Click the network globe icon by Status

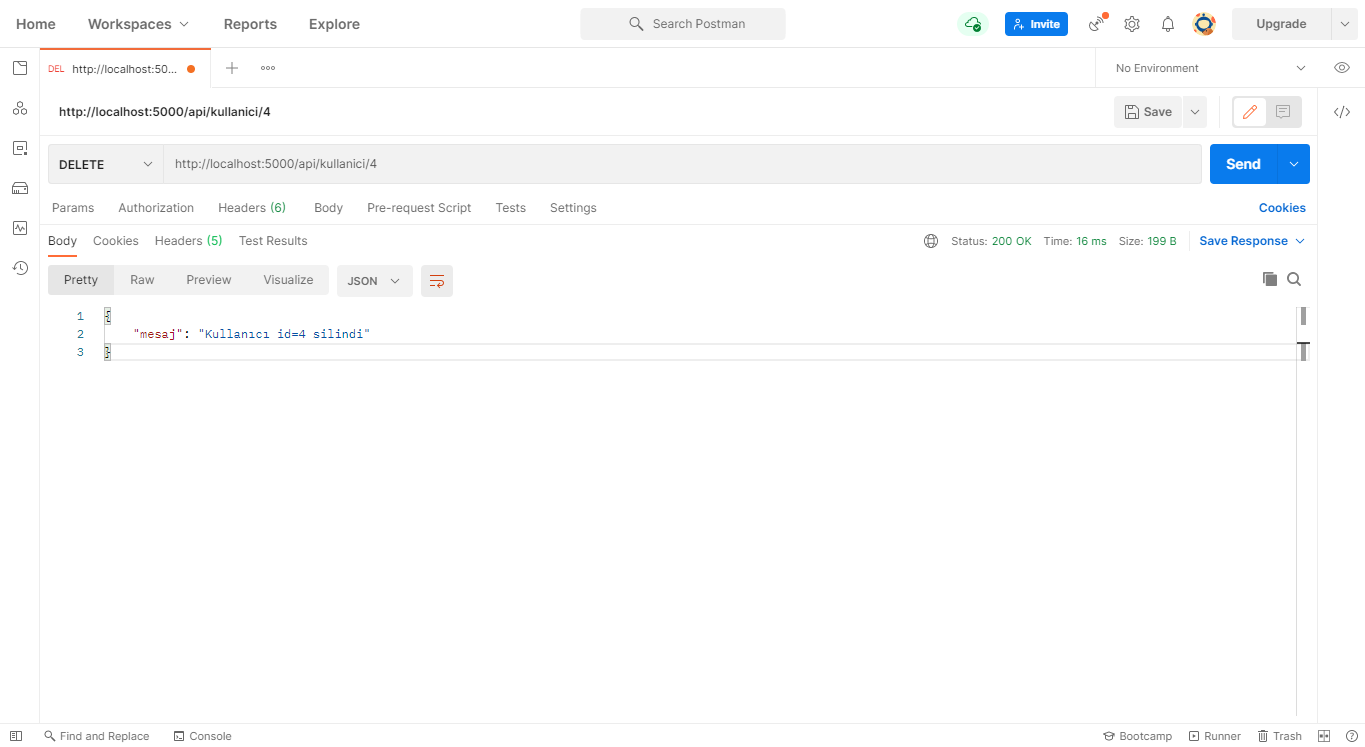[x=931, y=241]
